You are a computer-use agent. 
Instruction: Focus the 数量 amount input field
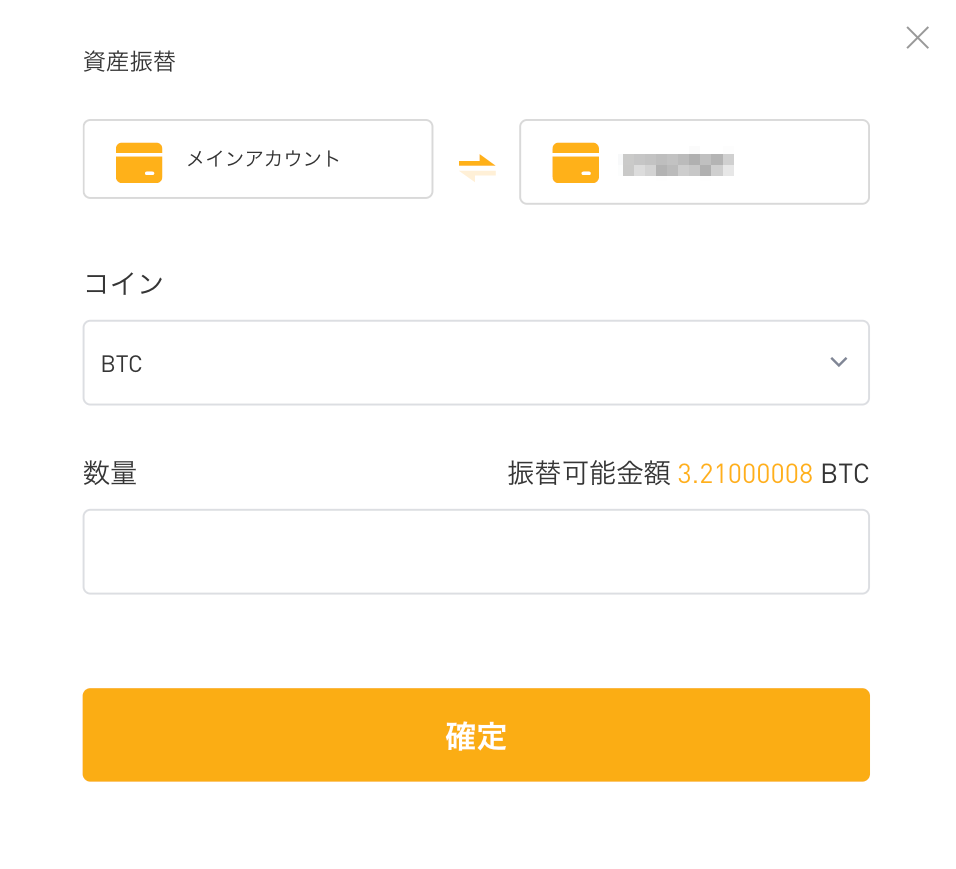(x=476, y=552)
